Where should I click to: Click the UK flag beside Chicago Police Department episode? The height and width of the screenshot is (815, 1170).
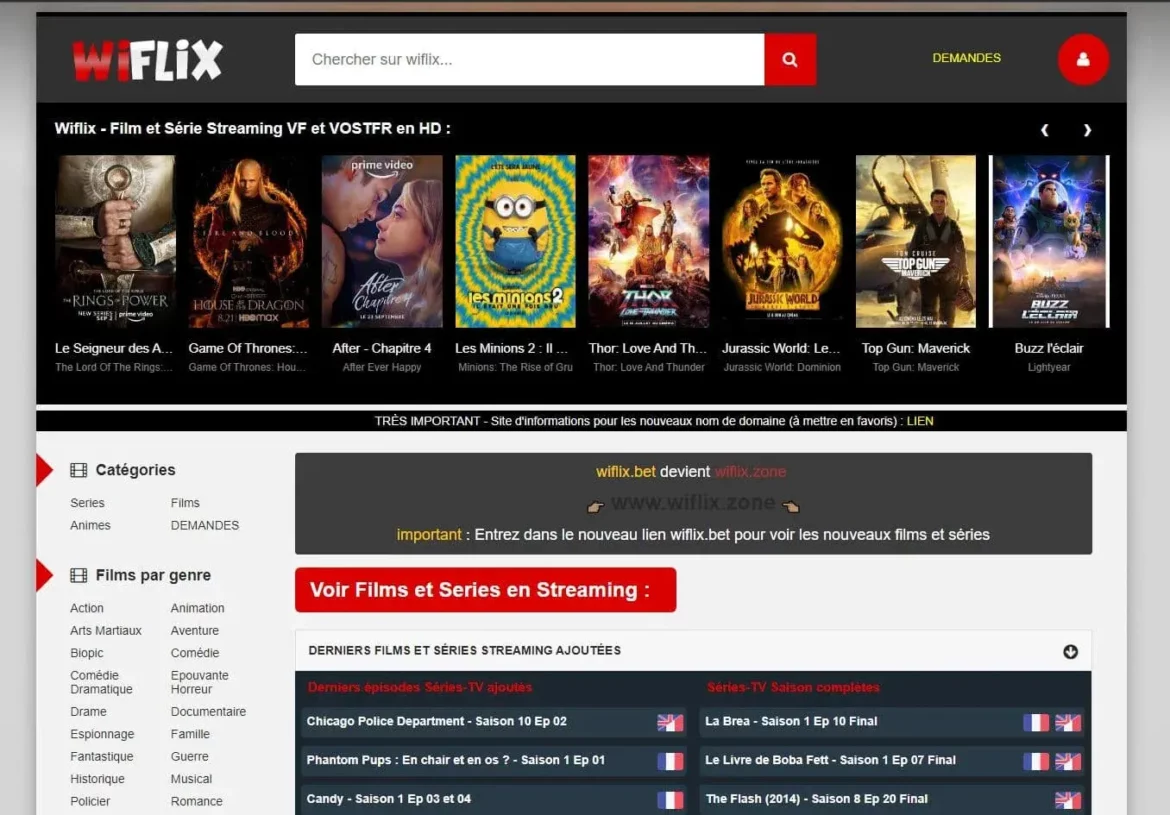coord(670,722)
